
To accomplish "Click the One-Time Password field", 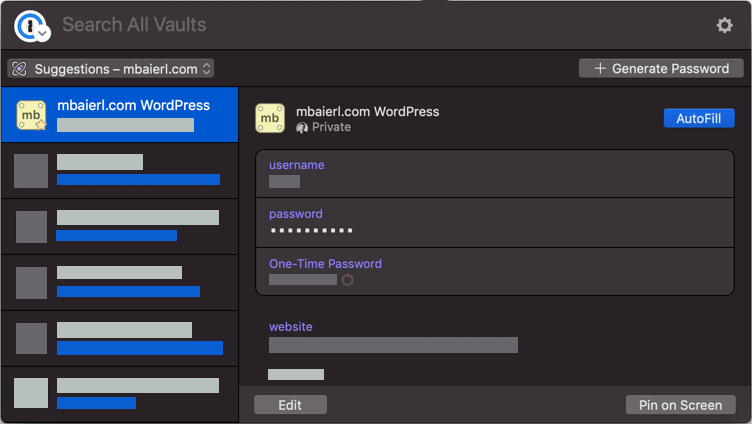I will (x=495, y=271).
